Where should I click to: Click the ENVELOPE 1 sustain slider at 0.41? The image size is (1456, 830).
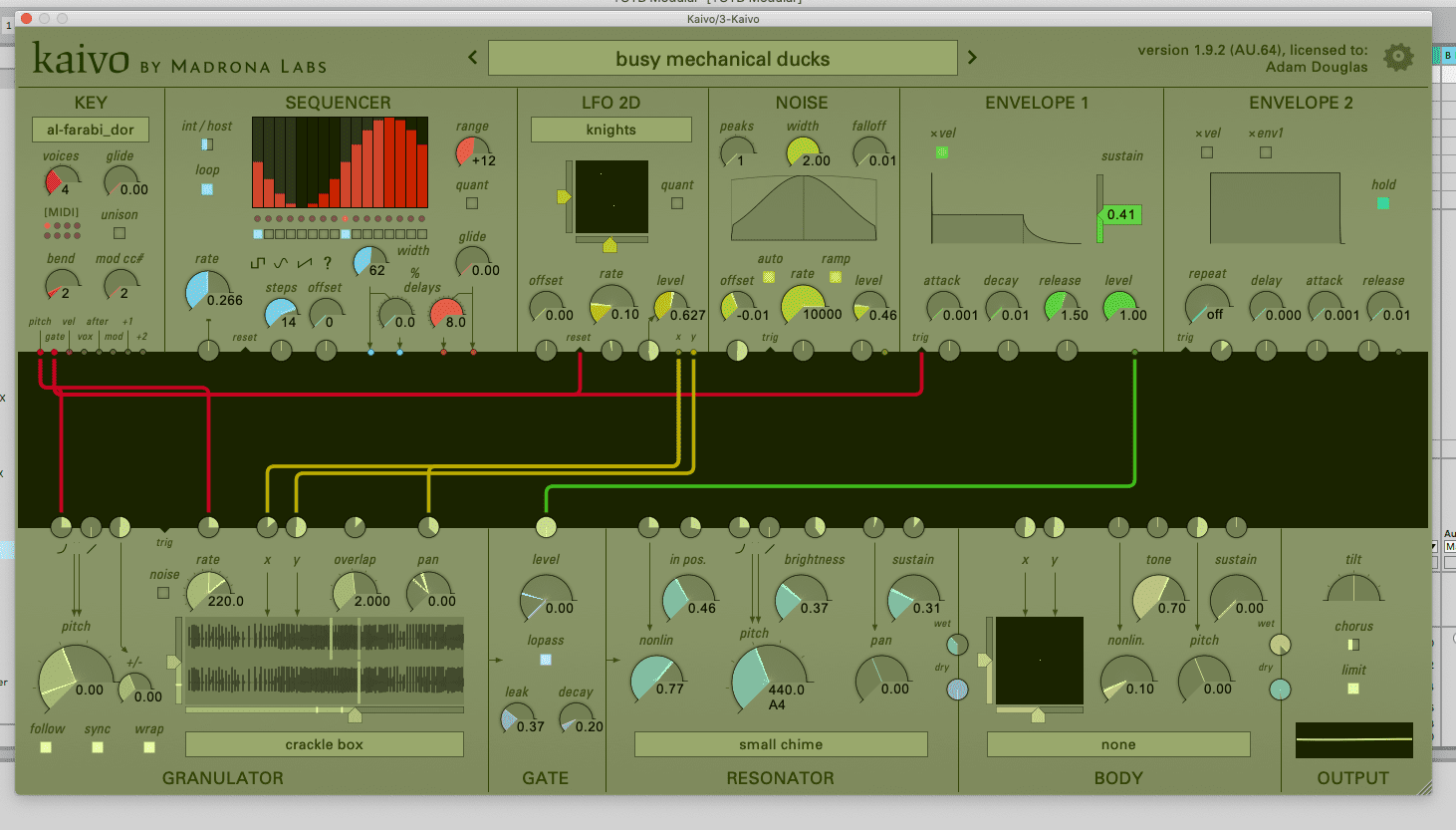(1100, 209)
